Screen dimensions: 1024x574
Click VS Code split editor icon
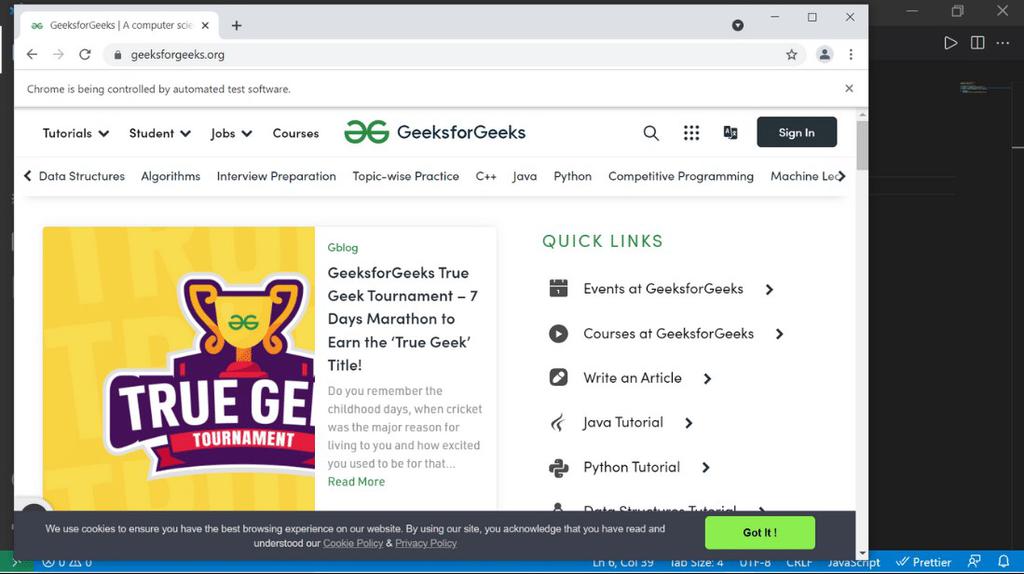[977, 43]
